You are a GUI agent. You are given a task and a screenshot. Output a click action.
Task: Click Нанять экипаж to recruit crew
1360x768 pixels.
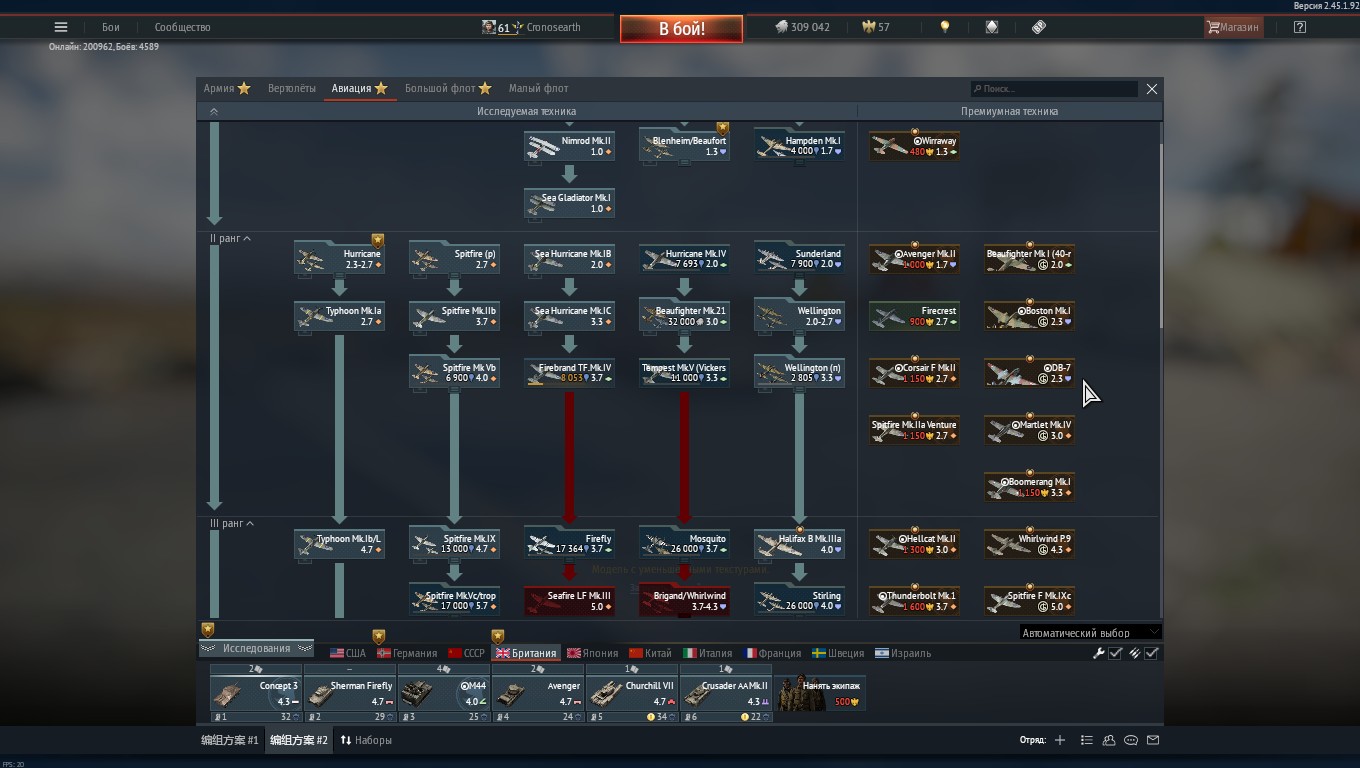point(821,692)
